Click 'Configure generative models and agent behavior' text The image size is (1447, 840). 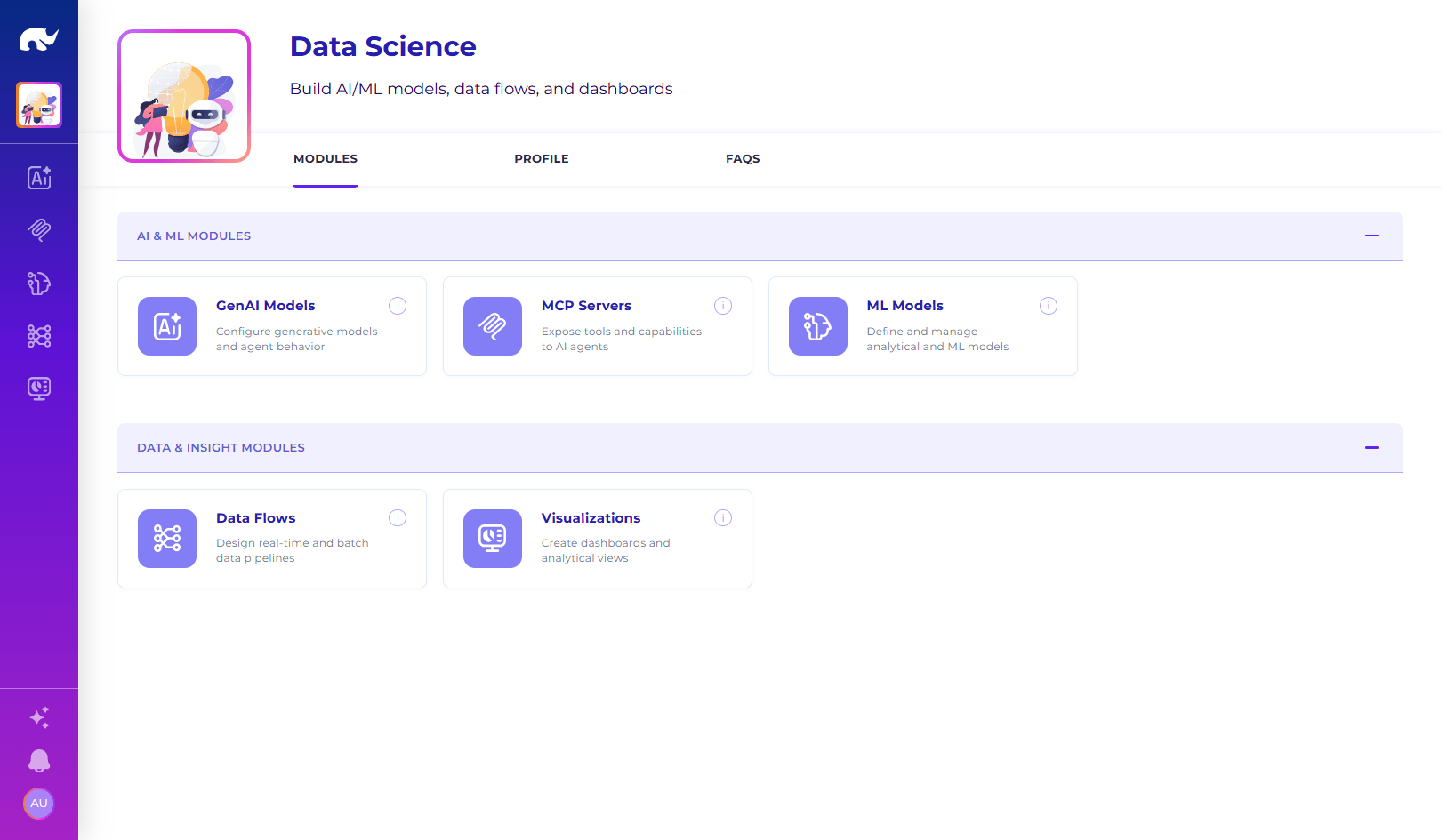[297, 339]
